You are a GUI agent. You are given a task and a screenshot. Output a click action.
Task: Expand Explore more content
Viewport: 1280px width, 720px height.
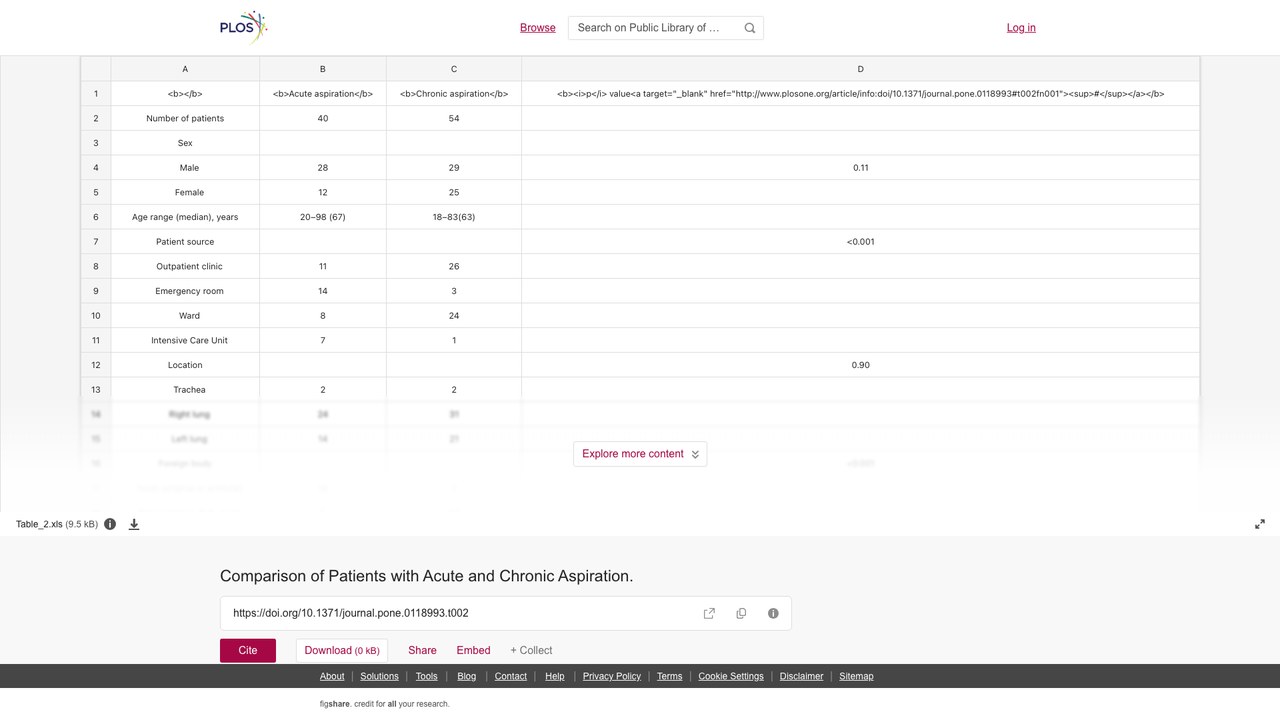coord(640,454)
